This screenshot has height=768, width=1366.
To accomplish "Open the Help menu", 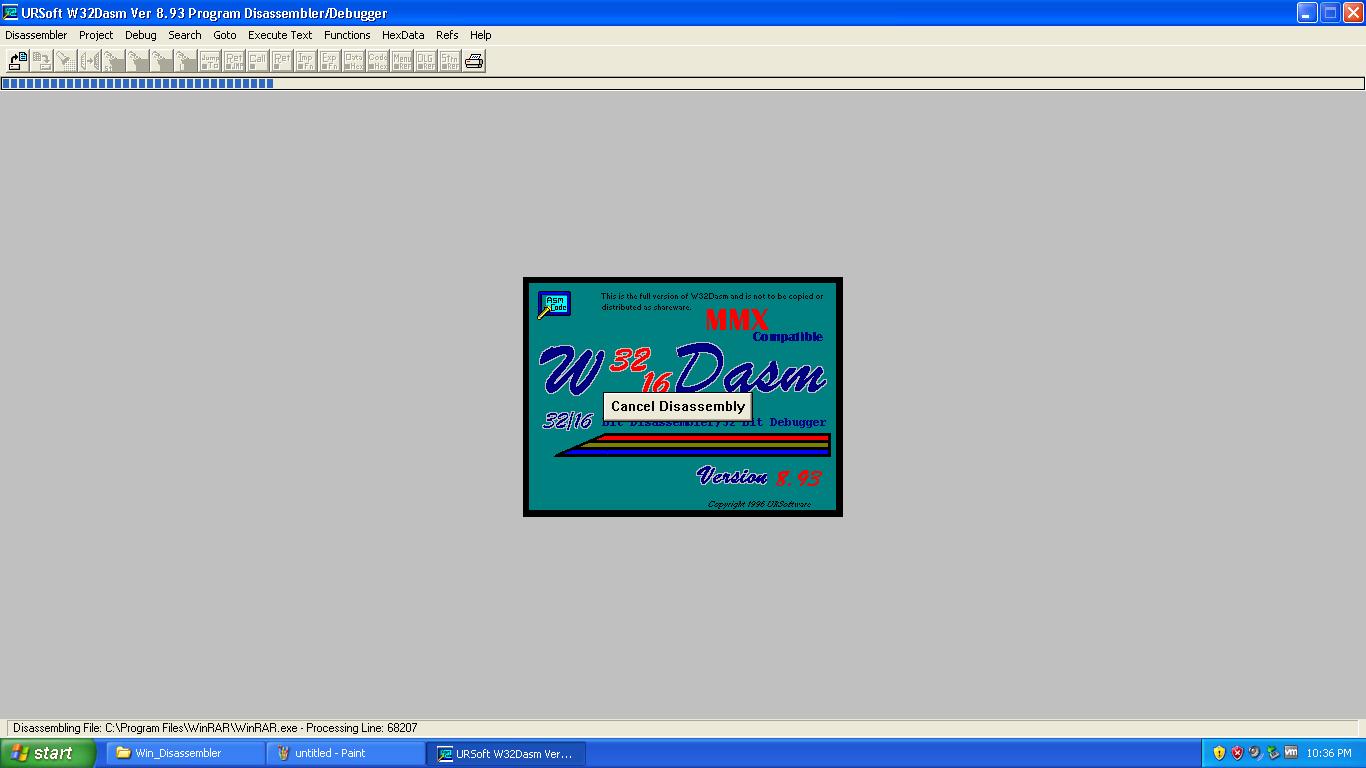I will pos(480,35).
